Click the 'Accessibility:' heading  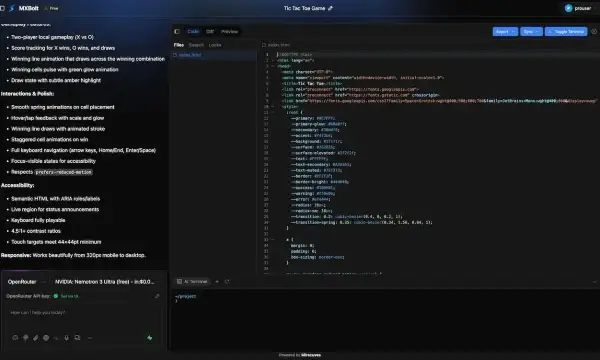(18, 185)
